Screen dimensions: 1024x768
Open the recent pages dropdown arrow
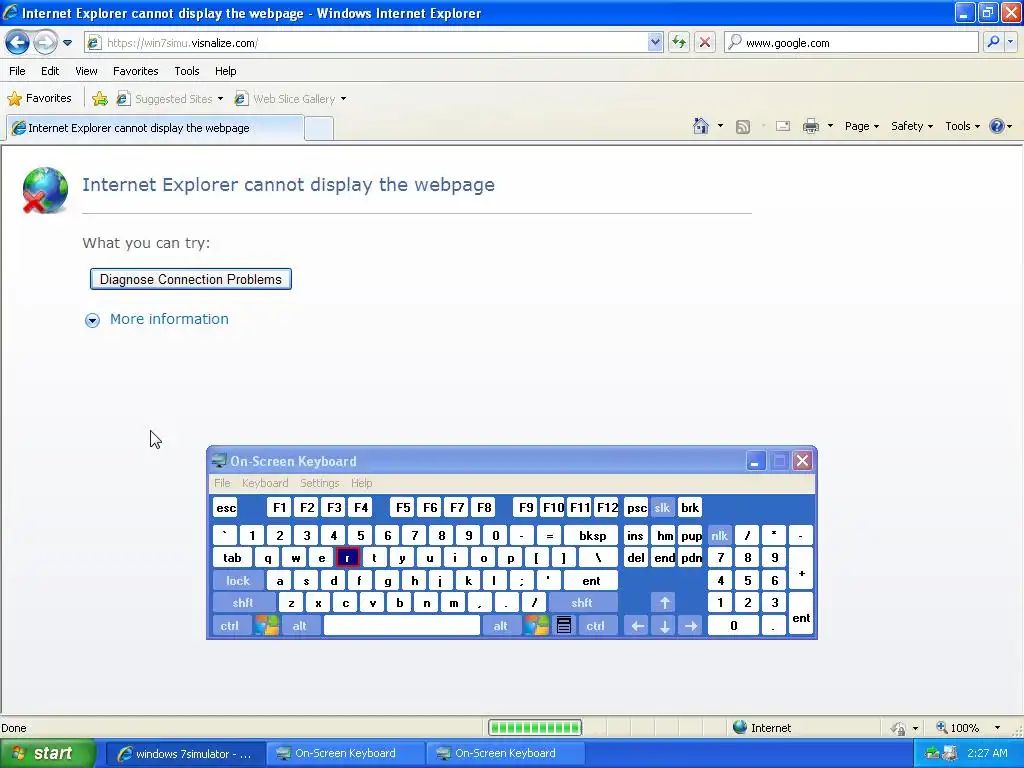point(67,43)
